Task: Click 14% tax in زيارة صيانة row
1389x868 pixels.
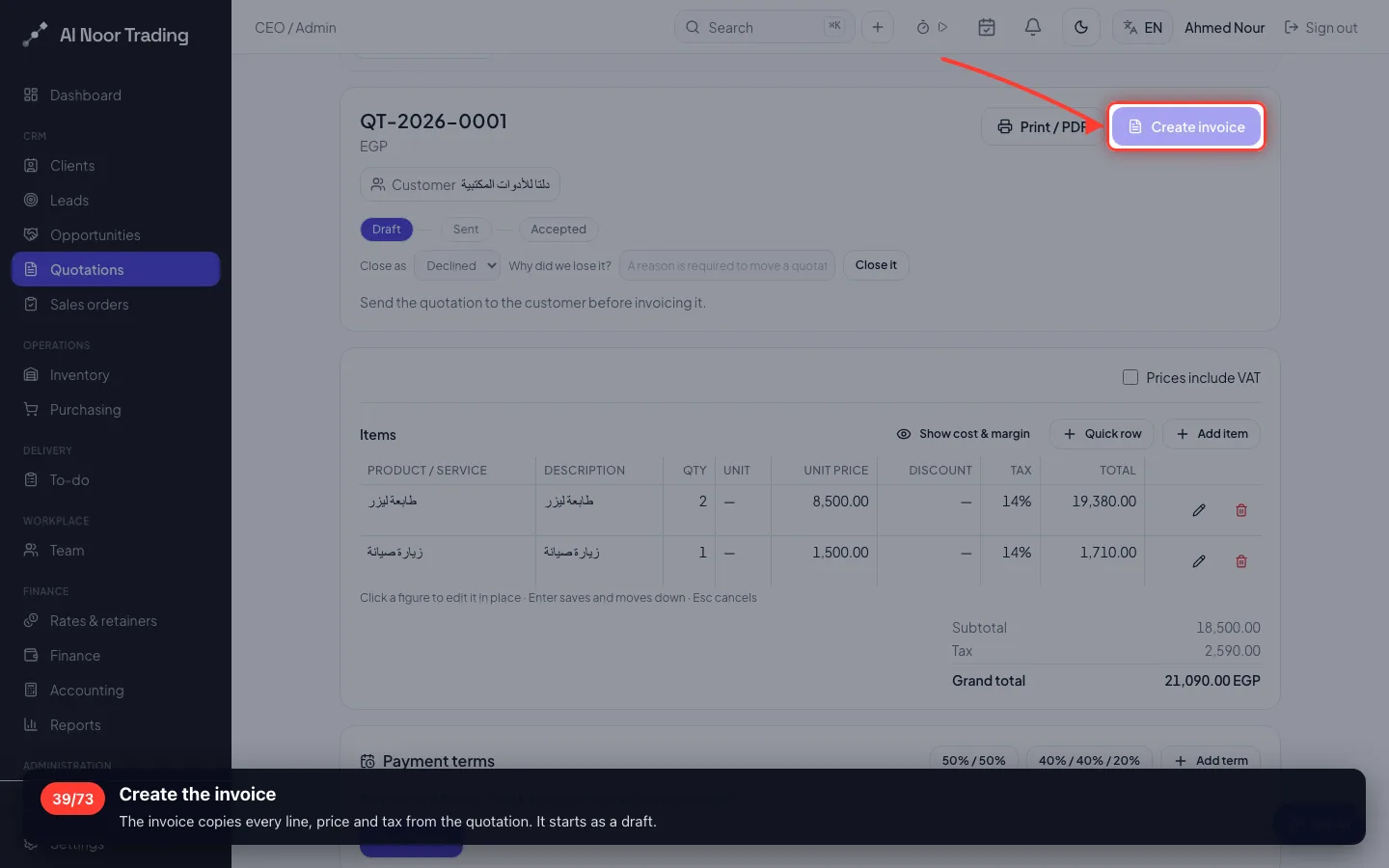Action: tap(1017, 553)
